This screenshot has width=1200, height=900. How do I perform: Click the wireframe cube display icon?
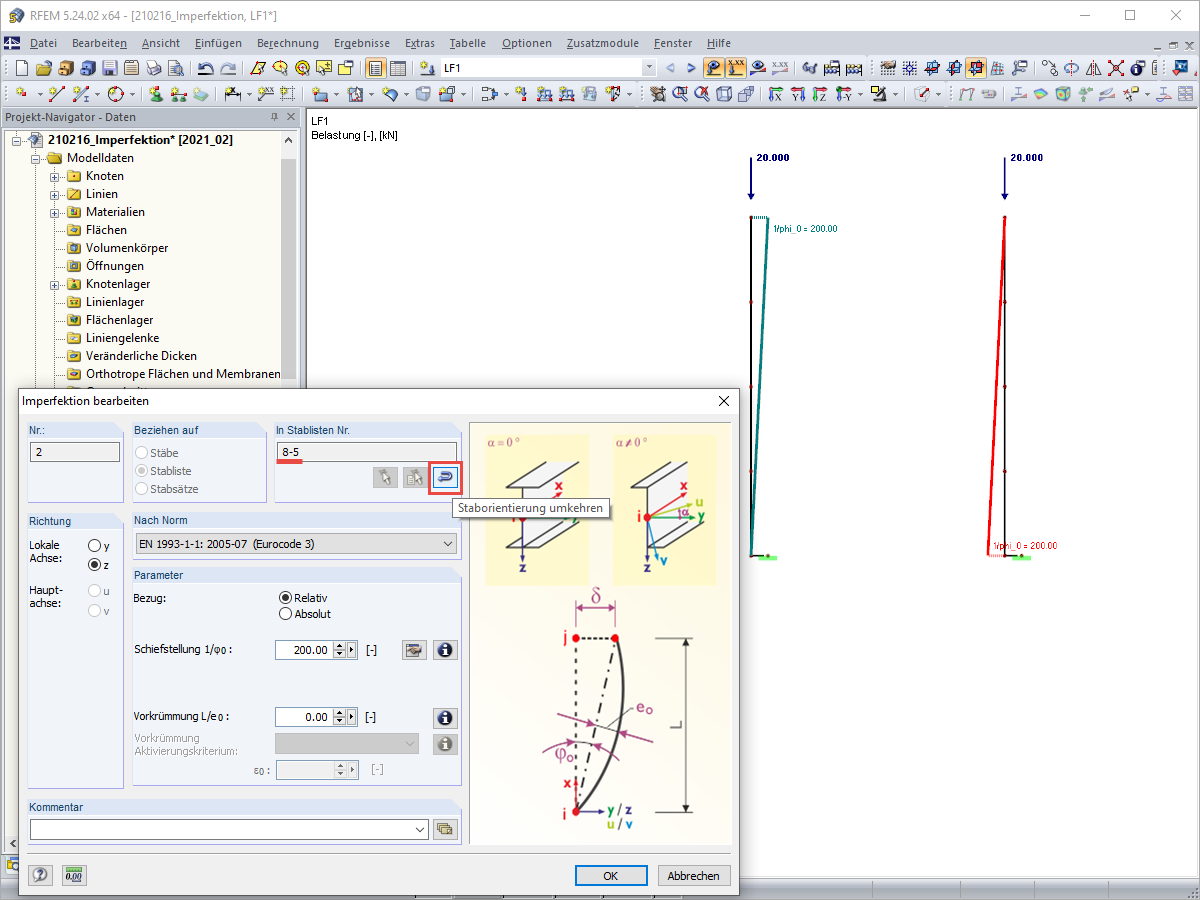pos(722,94)
